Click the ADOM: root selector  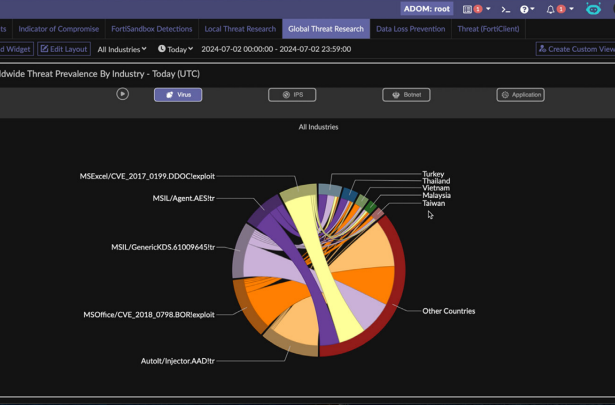[426, 9]
